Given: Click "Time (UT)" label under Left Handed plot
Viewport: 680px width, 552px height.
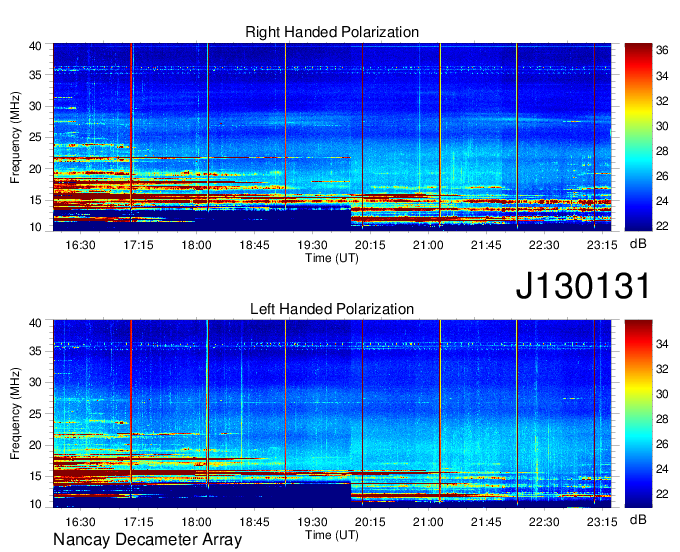Looking at the screenshot, I should pos(332,535).
